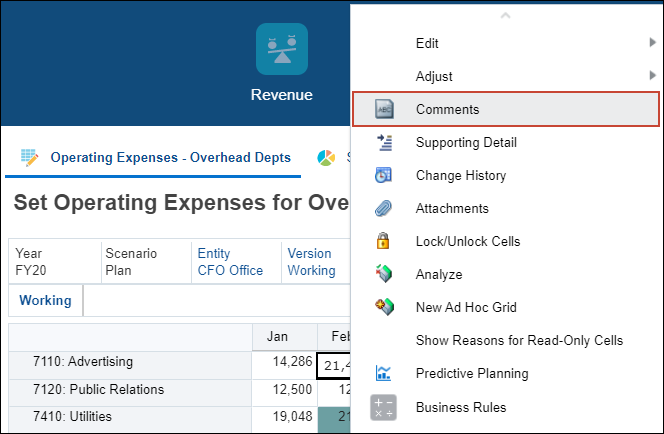Click the 19,048 Utilities Jan cell
This screenshot has width=664, height=434.
click(285, 419)
